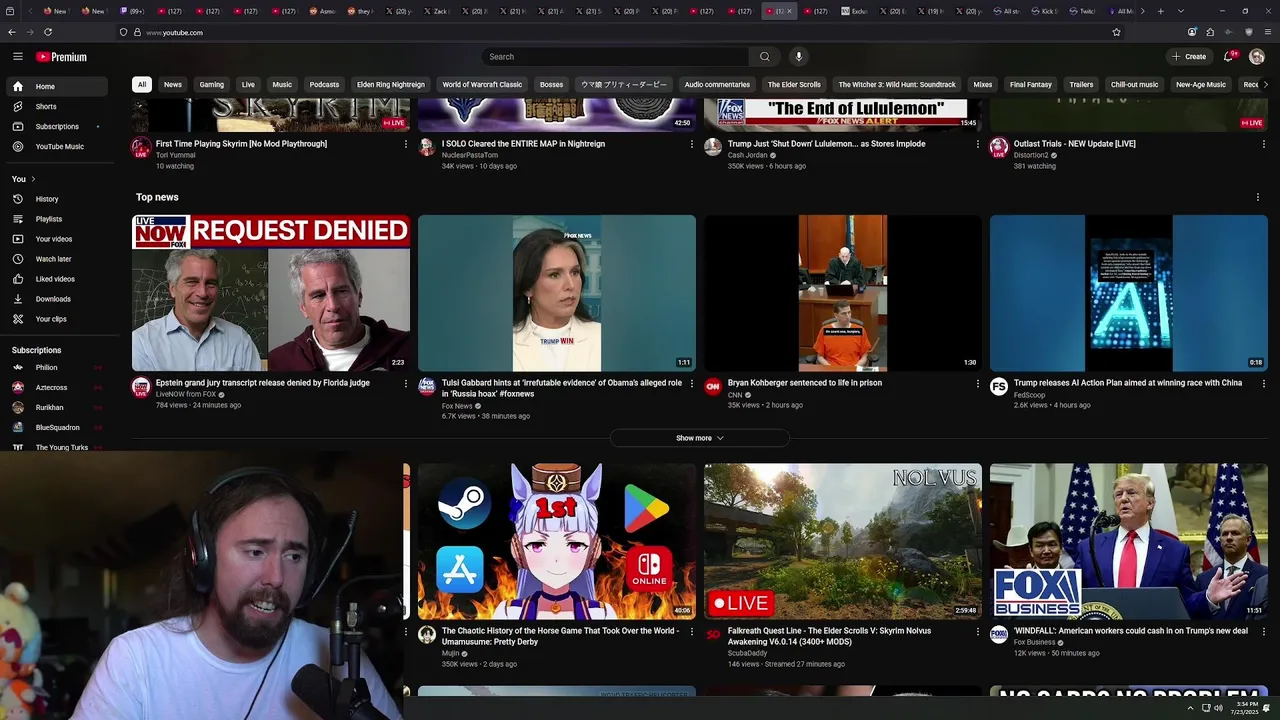Select the Gaming filter chip
Screen dimensions: 1280x720
click(212, 85)
